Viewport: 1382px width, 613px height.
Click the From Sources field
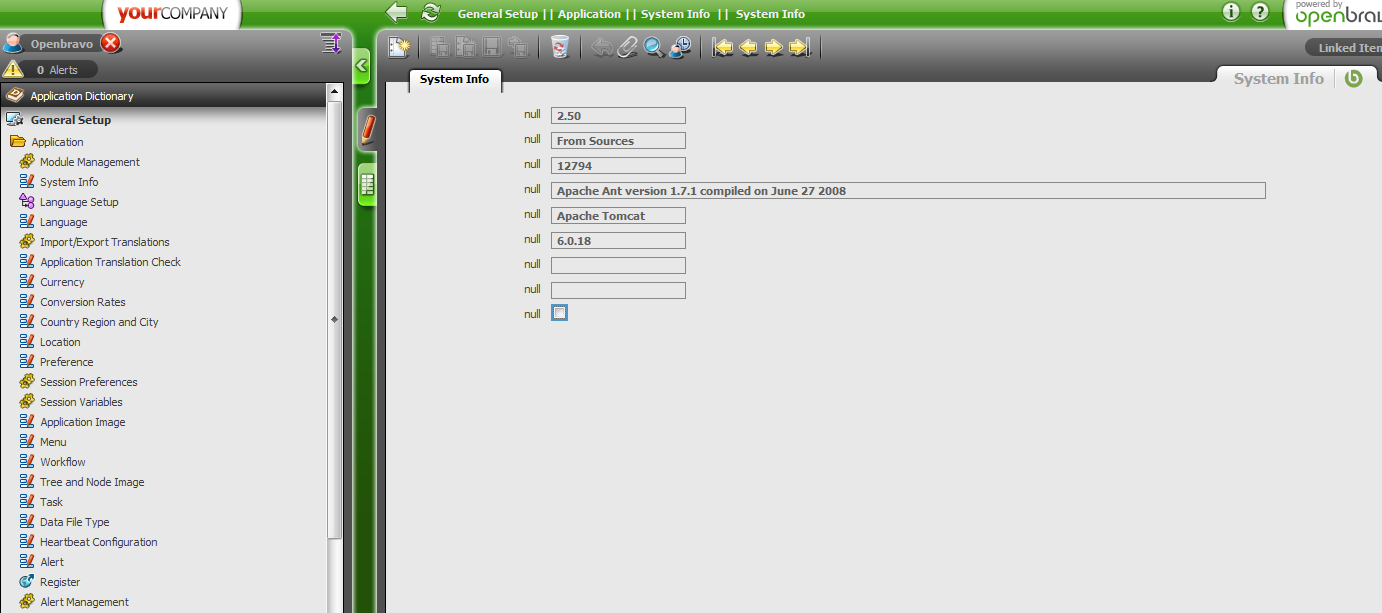618,141
